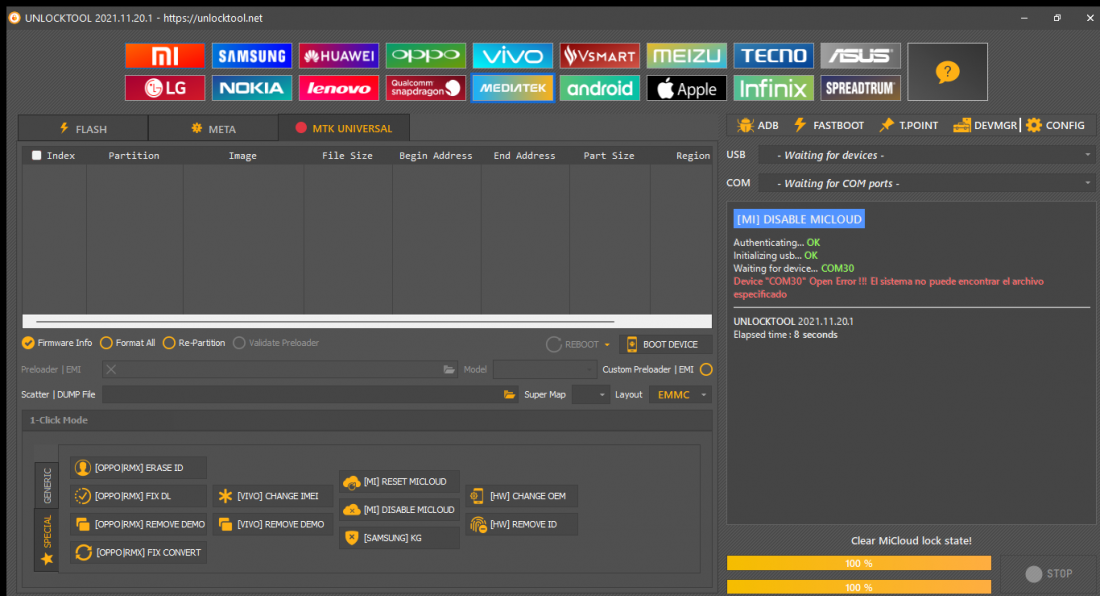
Task: Click the upper 100 % progress bar
Action: click(x=859, y=563)
